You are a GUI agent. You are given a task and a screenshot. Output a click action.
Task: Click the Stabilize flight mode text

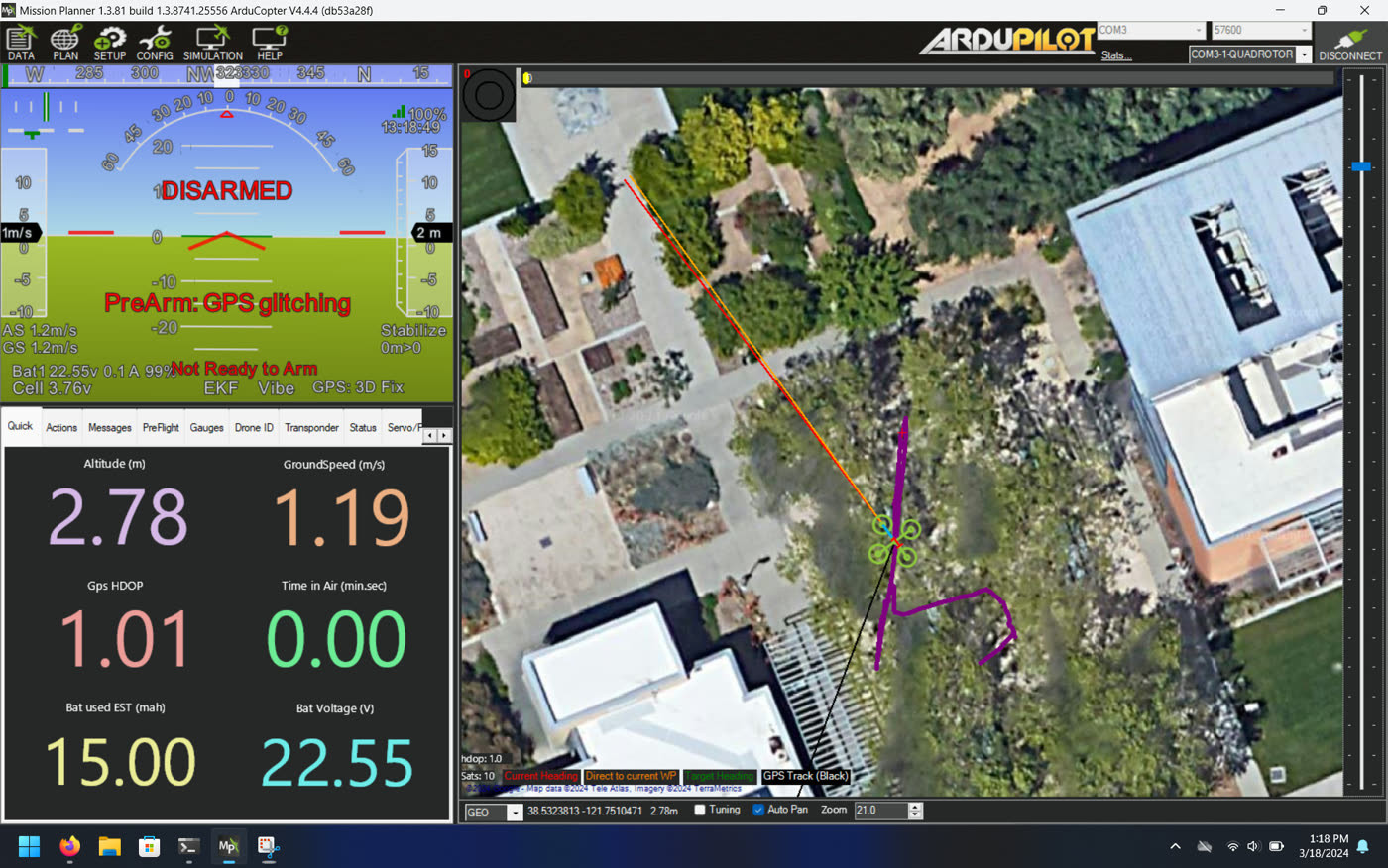[413, 331]
